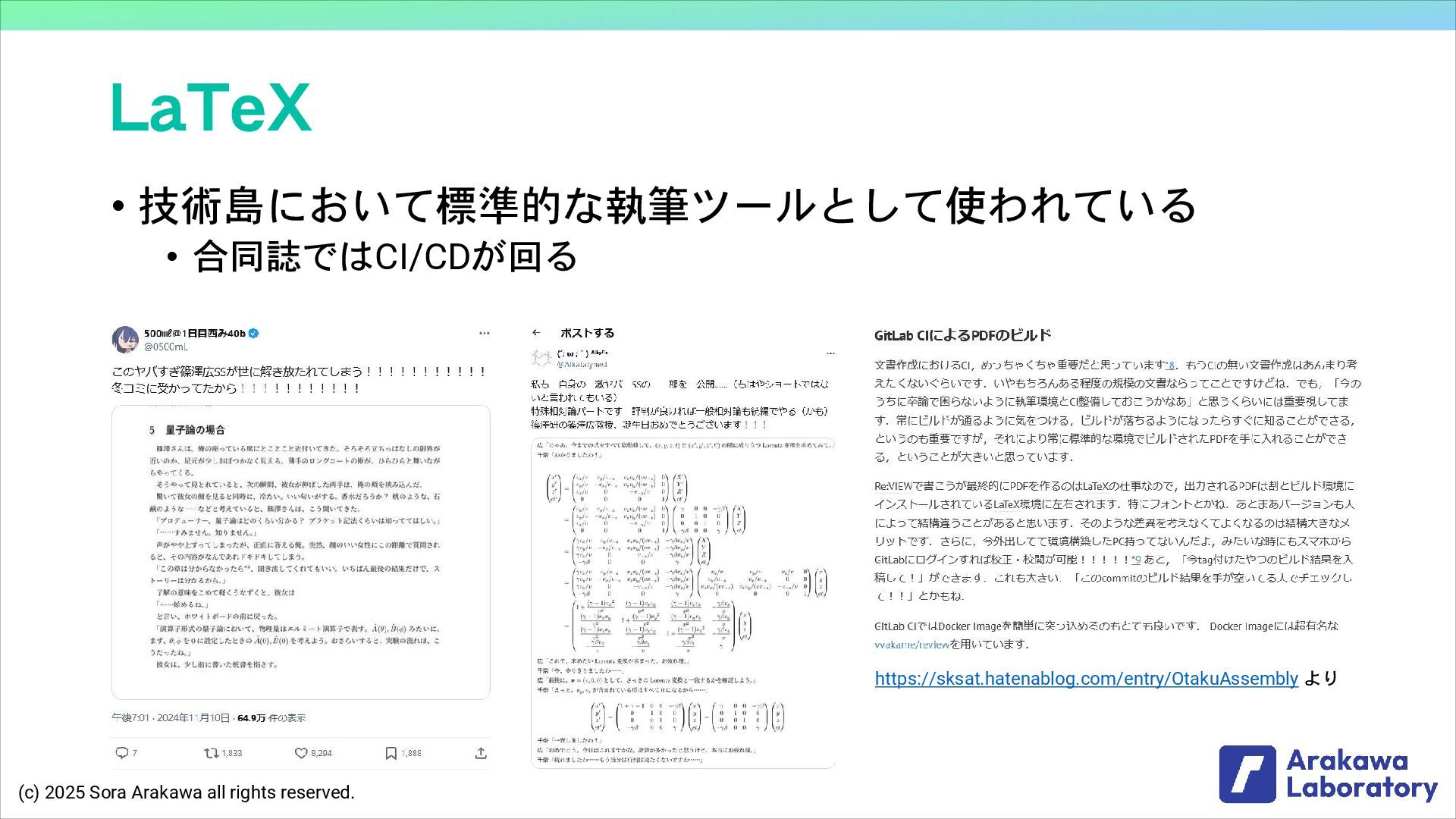Image resolution: width=1456 pixels, height=819 pixels.
Task: Open three-dot menu on middle post
Action: pos(830,353)
